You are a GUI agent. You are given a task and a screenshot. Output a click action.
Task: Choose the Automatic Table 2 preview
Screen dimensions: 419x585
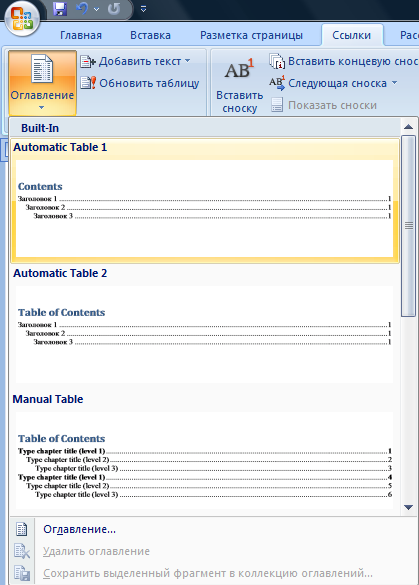204,334
